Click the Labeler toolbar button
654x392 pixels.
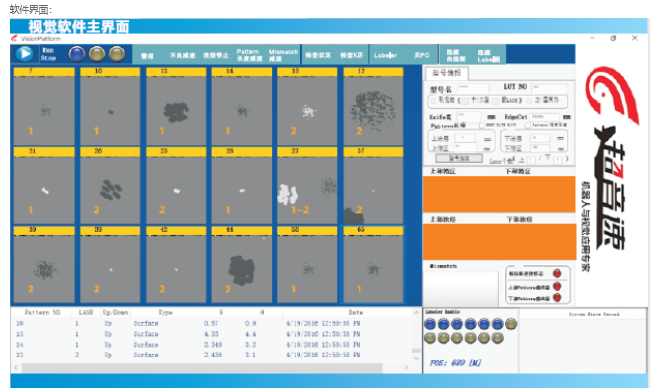pyautogui.click(x=385, y=55)
